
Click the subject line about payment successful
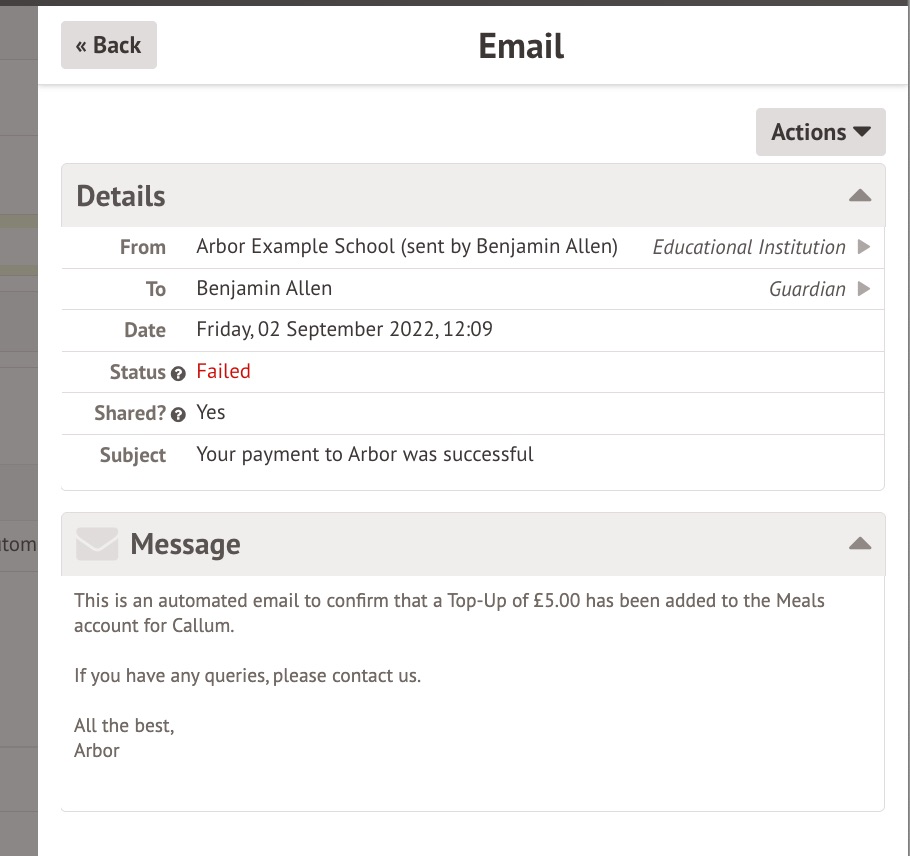(x=365, y=454)
